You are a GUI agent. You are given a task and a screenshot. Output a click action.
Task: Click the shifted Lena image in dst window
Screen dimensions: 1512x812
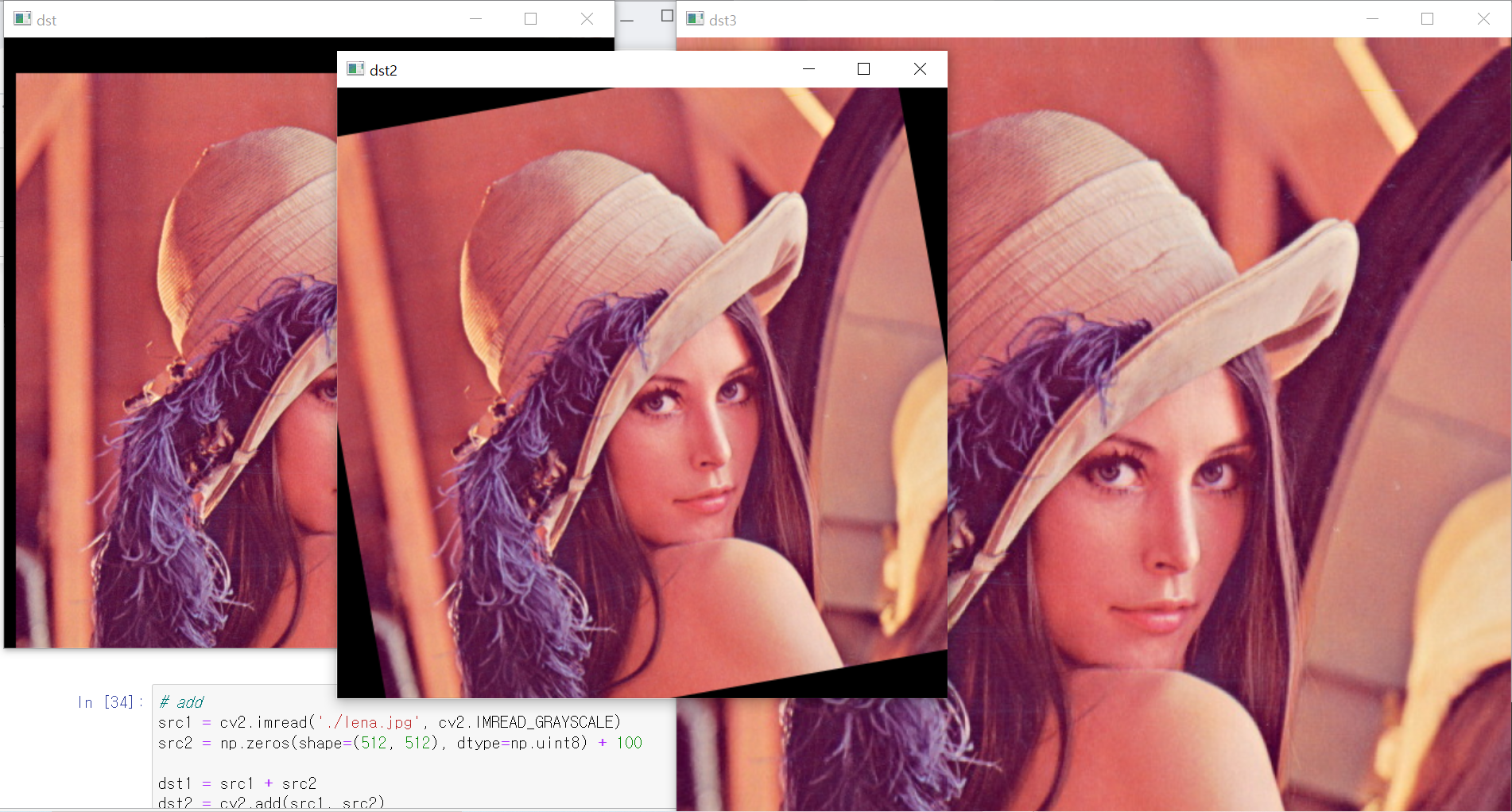(176, 360)
